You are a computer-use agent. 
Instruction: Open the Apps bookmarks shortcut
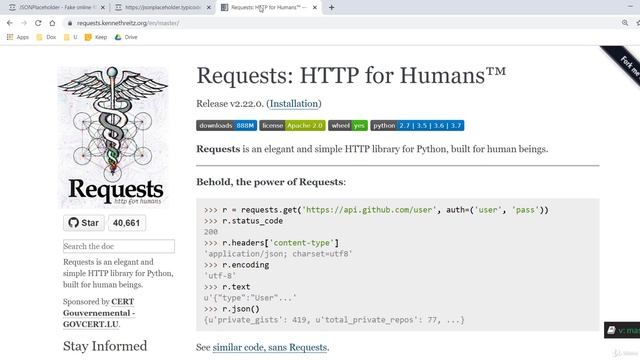click(18, 37)
